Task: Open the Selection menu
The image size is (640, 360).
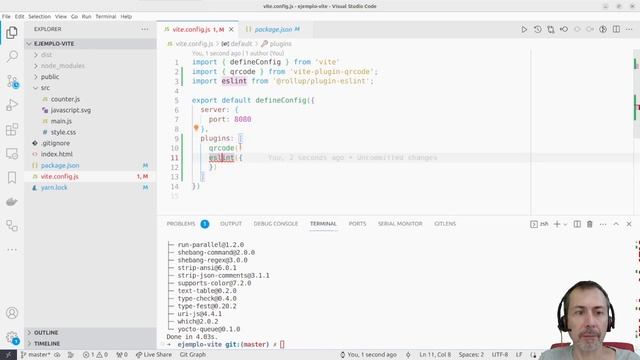Action: [39, 17]
